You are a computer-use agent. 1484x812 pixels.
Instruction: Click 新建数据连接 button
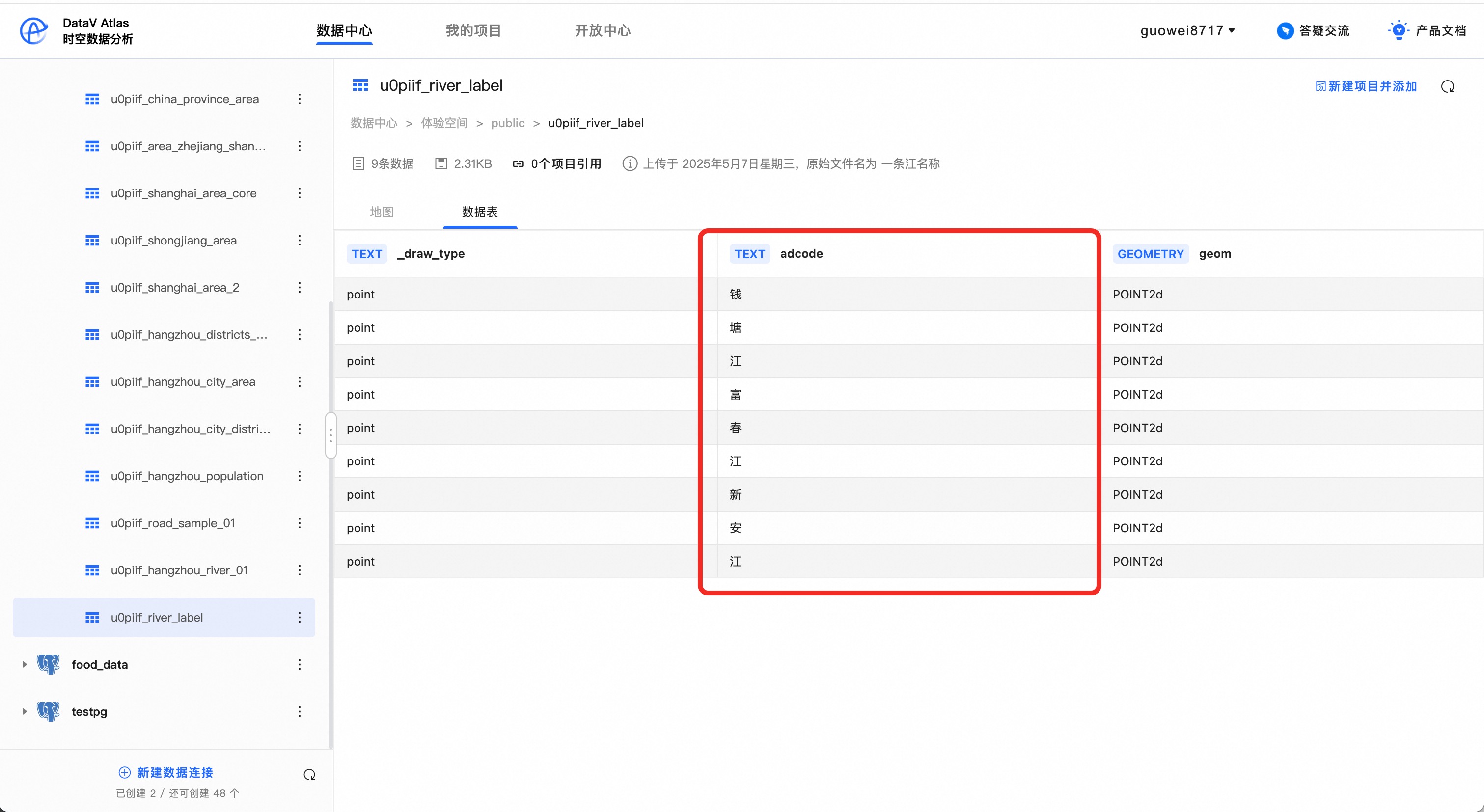coord(166,772)
